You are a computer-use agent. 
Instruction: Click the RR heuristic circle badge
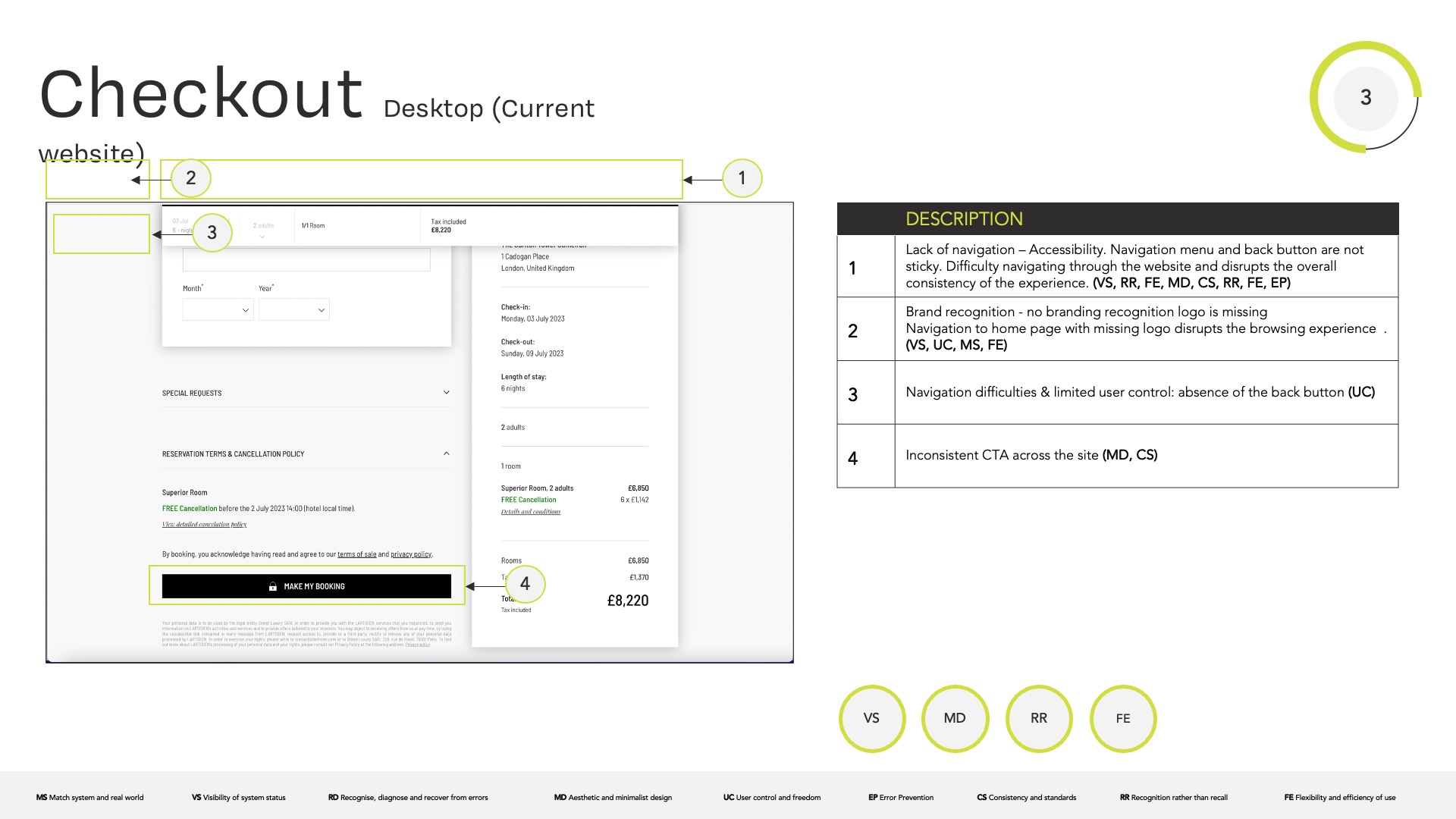tap(1039, 718)
